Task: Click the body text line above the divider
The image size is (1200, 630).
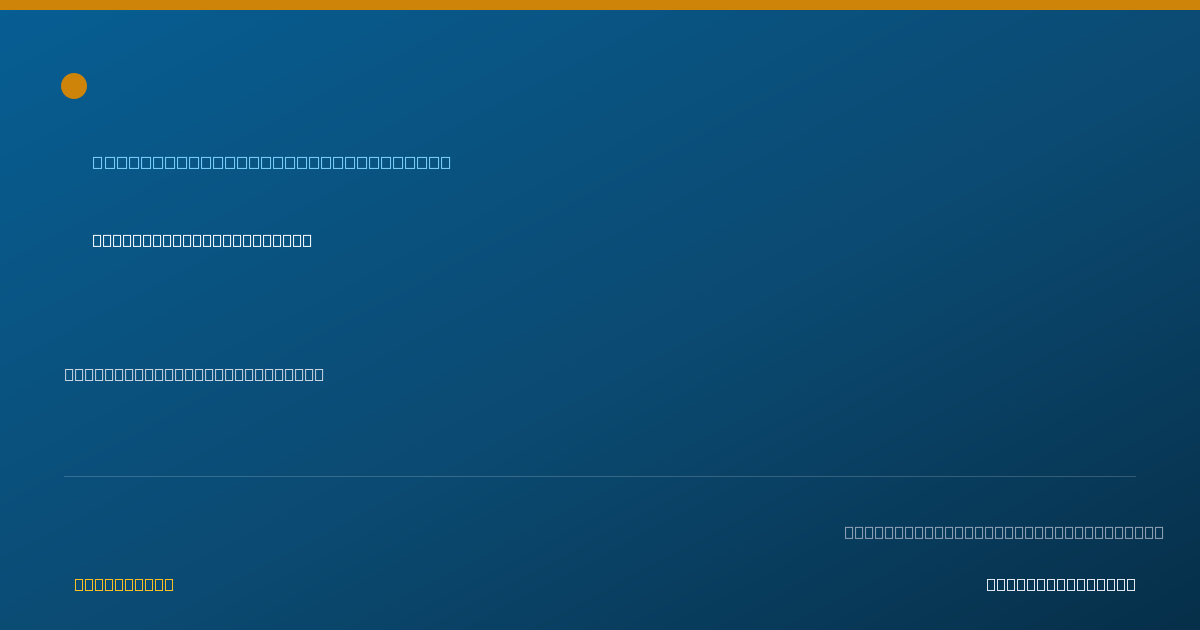Action: coord(194,374)
